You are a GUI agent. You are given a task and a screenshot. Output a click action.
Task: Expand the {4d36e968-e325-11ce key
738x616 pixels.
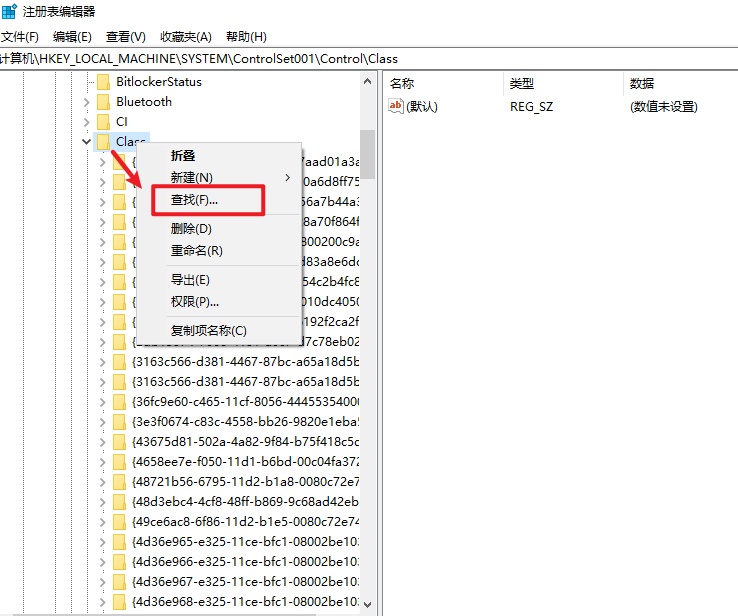[x=103, y=602]
